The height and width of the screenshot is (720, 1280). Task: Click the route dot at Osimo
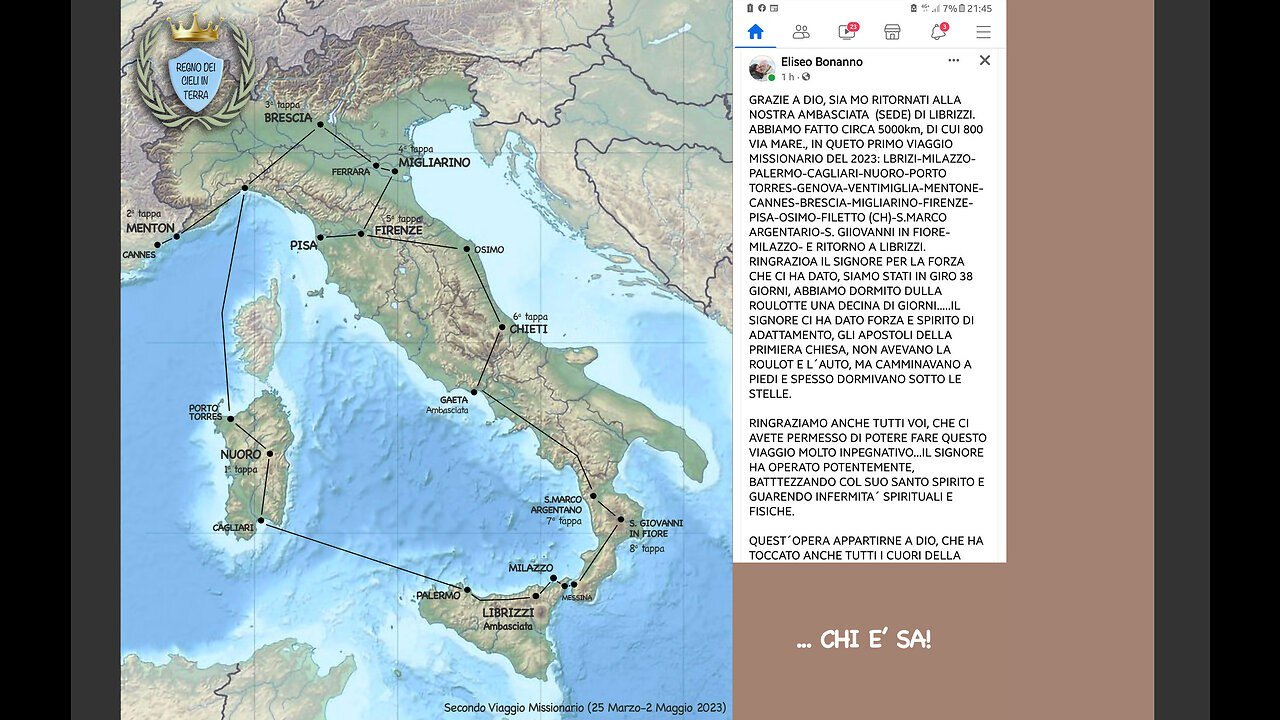pyautogui.click(x=467, y=248)
